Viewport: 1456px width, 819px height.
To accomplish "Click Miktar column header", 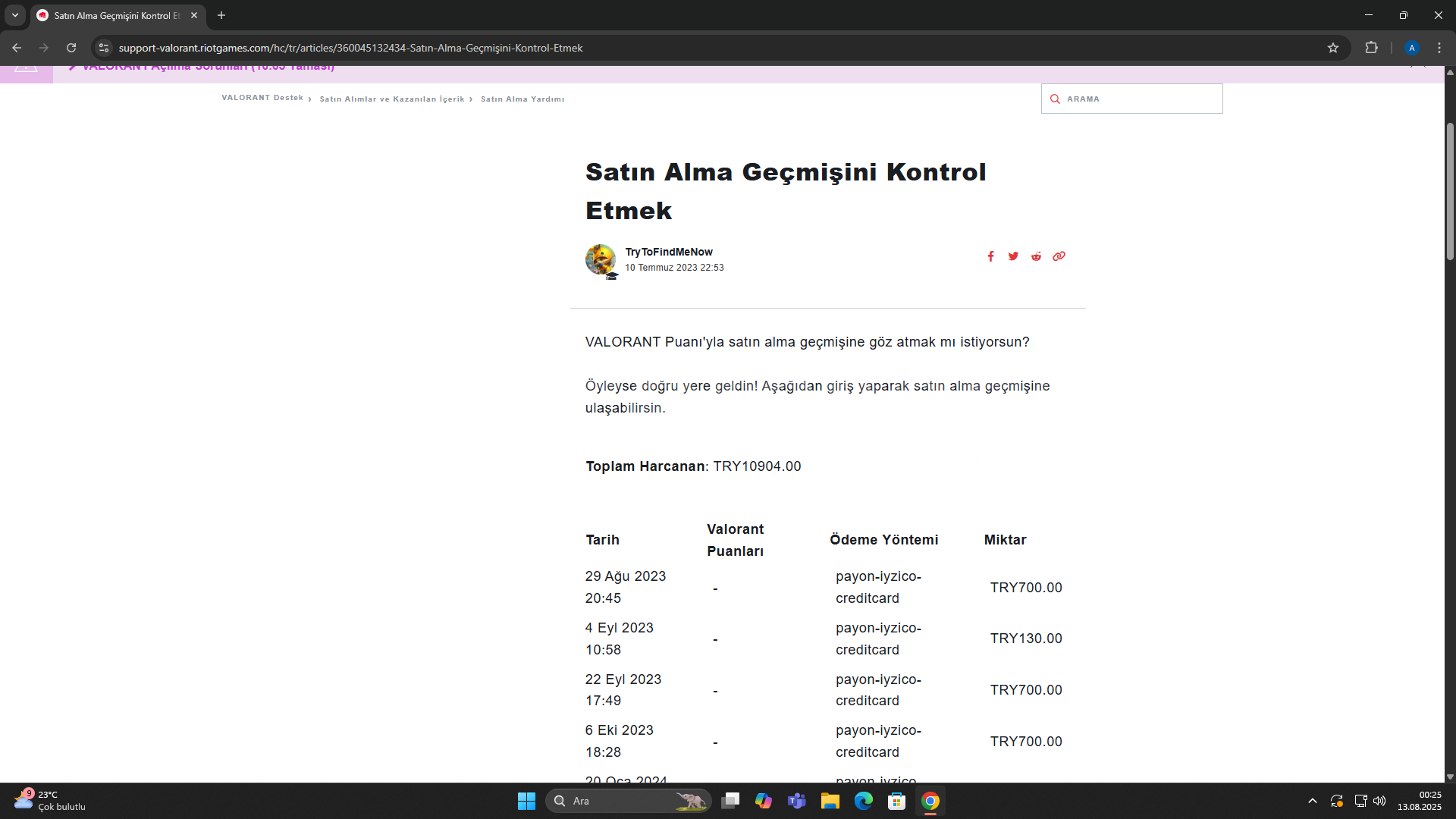I will [1006, 540].
